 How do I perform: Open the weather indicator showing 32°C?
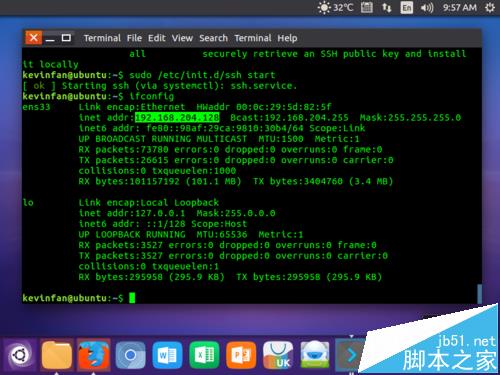(335, 7)
